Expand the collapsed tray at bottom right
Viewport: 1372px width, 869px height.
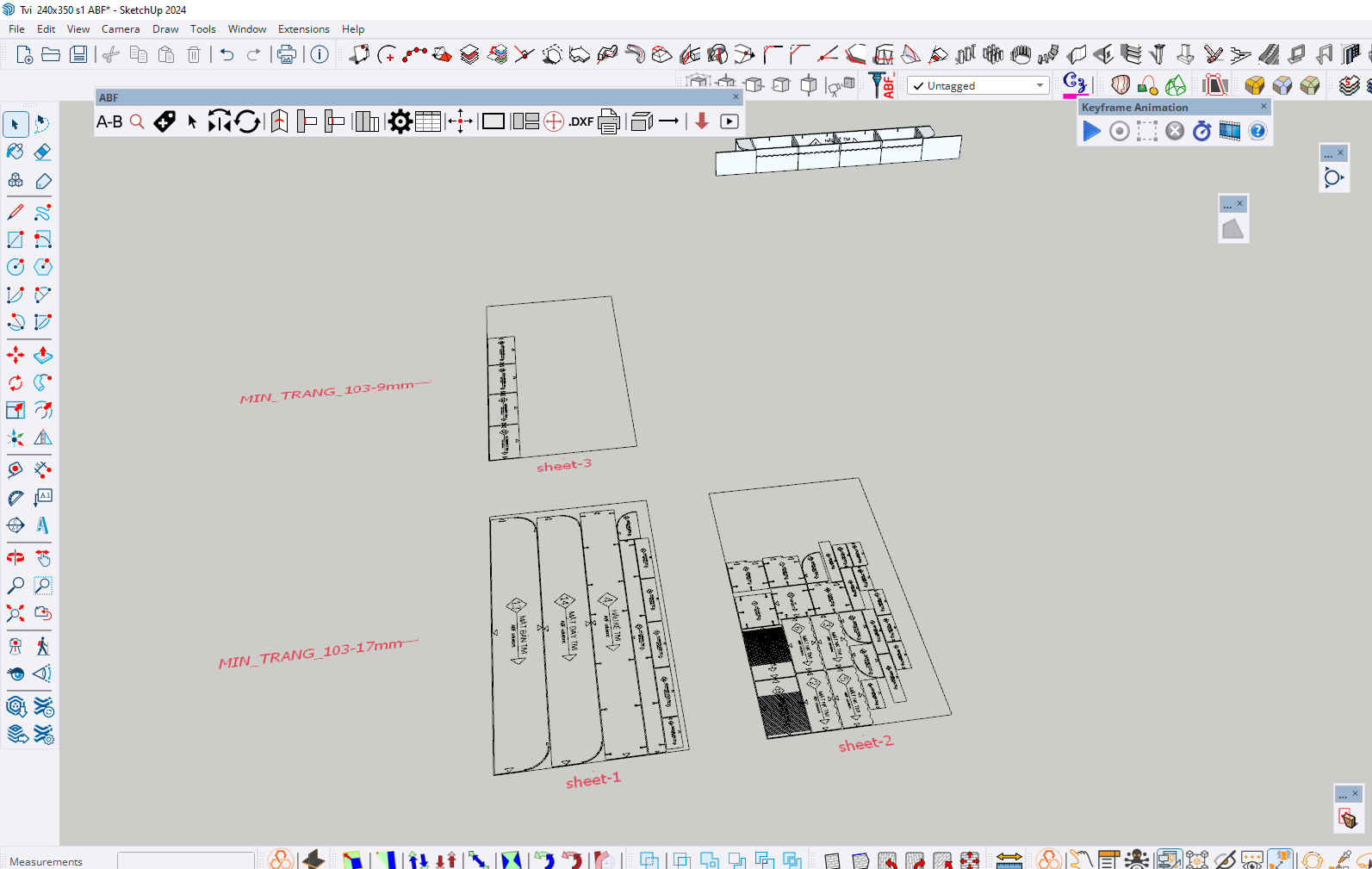pyautogui.click(x=1342, y=794)
